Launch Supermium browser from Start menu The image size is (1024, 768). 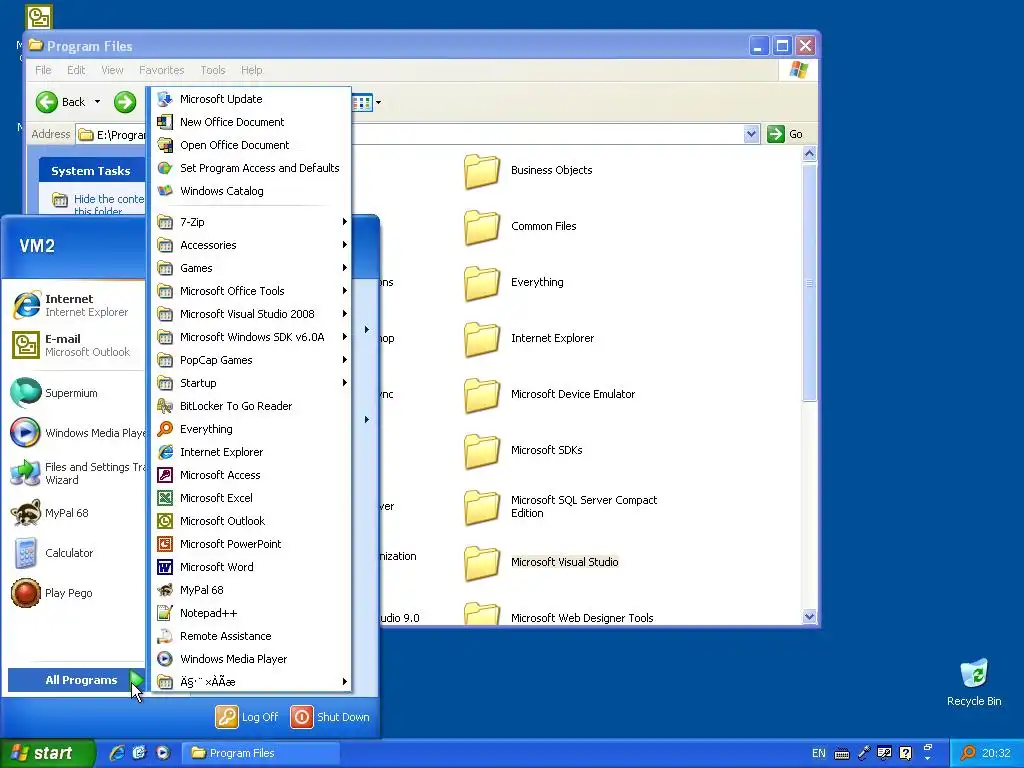[x=75, y=393]
